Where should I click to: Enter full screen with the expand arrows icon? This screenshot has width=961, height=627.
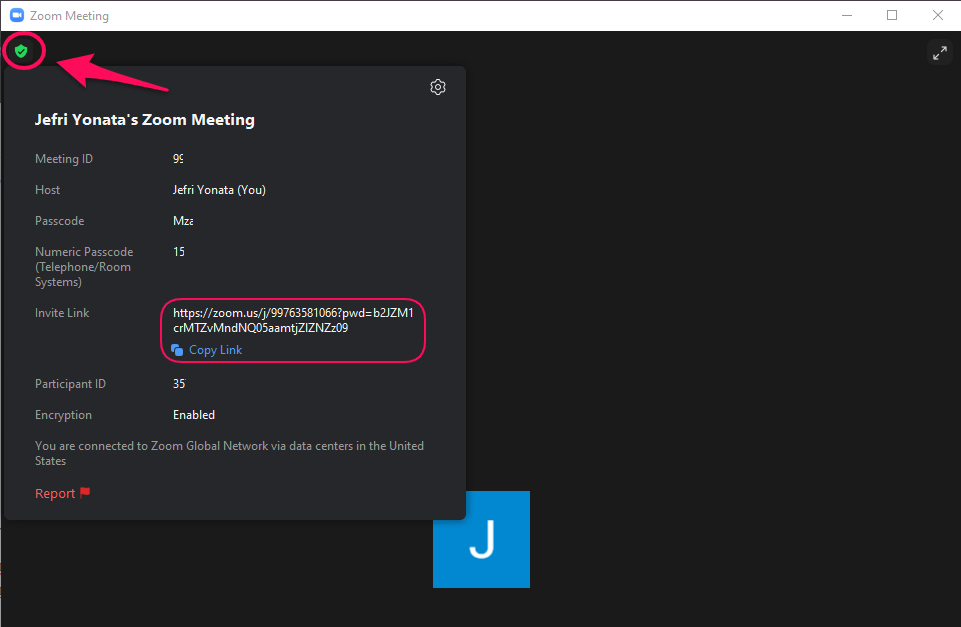pyautogui.click(x=940, y=53)
